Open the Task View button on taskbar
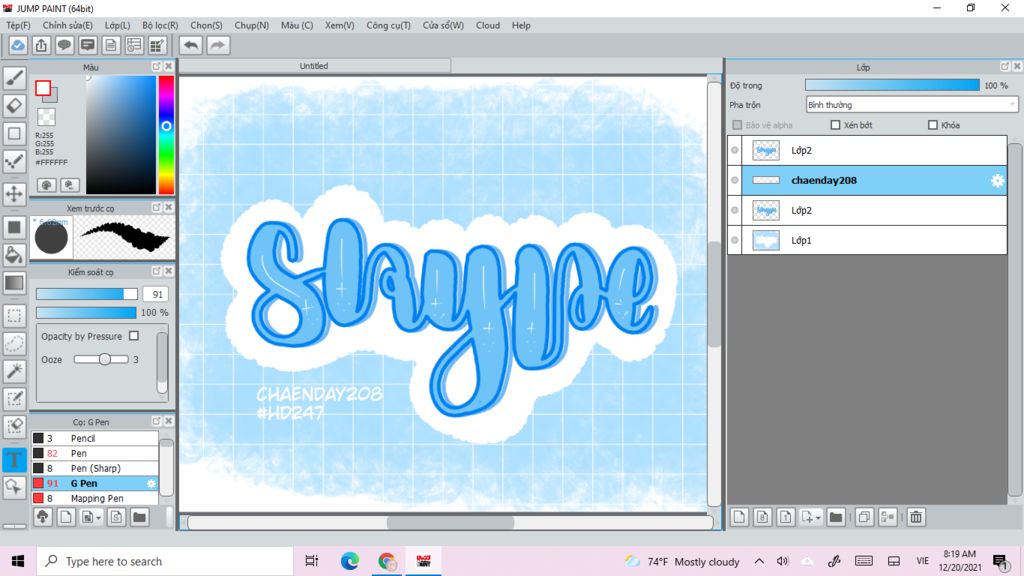Viewport: 1024px width, 576px height. point(312,561)
